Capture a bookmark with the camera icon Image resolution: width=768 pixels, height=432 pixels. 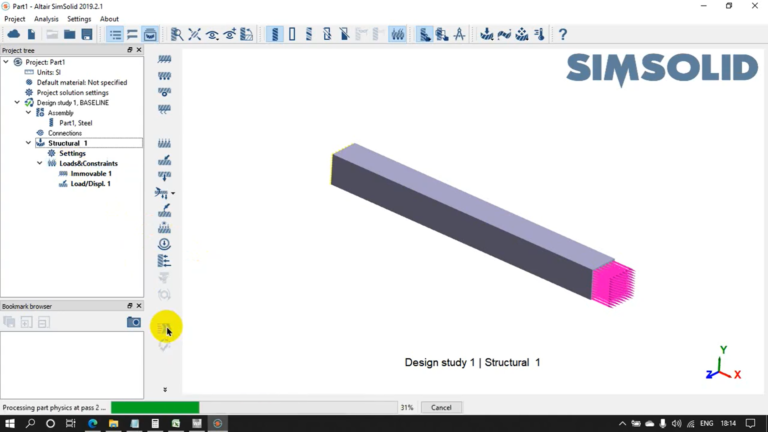coord(134,322)
